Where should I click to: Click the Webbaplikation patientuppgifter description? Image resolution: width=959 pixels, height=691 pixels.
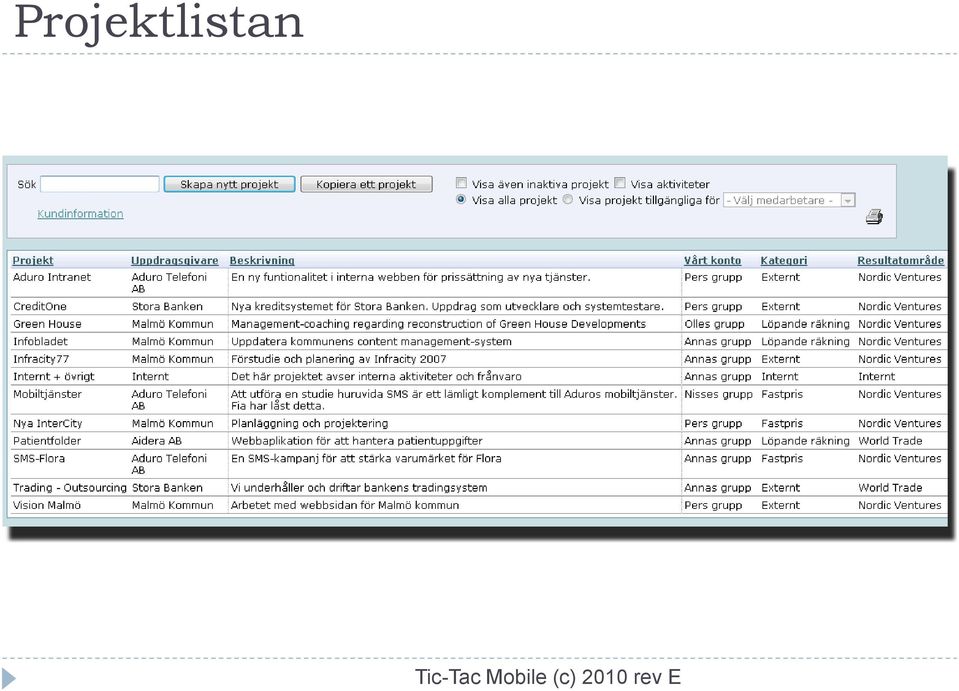(357, 441)
